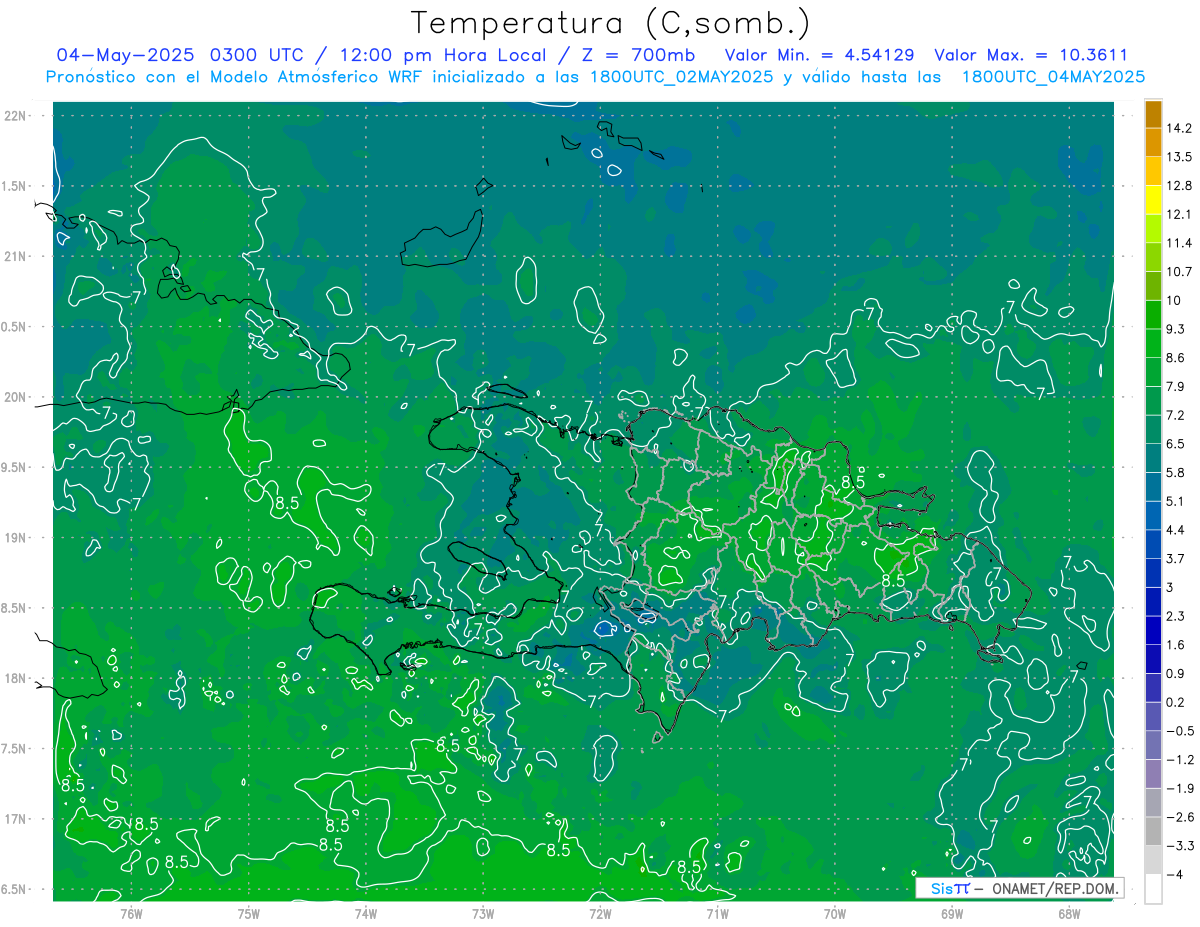Click the legend value "-3.3"
Viewport: 1200px width, 927px height.
click(1180, 845)
